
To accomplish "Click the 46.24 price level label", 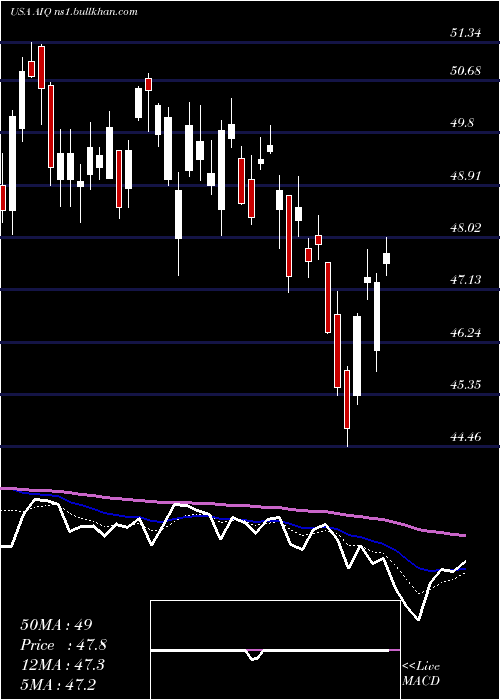I will click(x=466, y=333).
